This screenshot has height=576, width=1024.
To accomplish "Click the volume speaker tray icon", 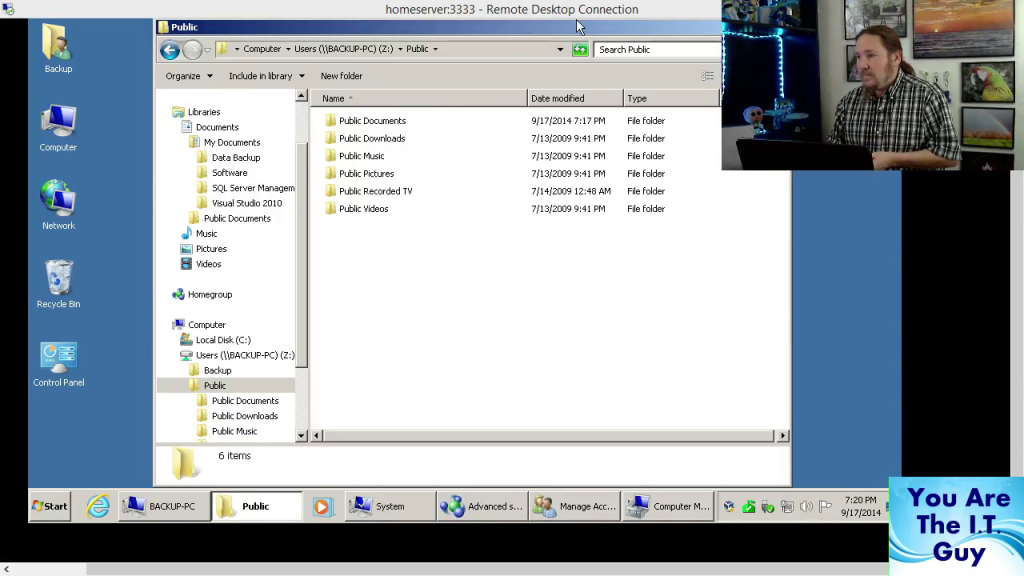I will [807, 507].
